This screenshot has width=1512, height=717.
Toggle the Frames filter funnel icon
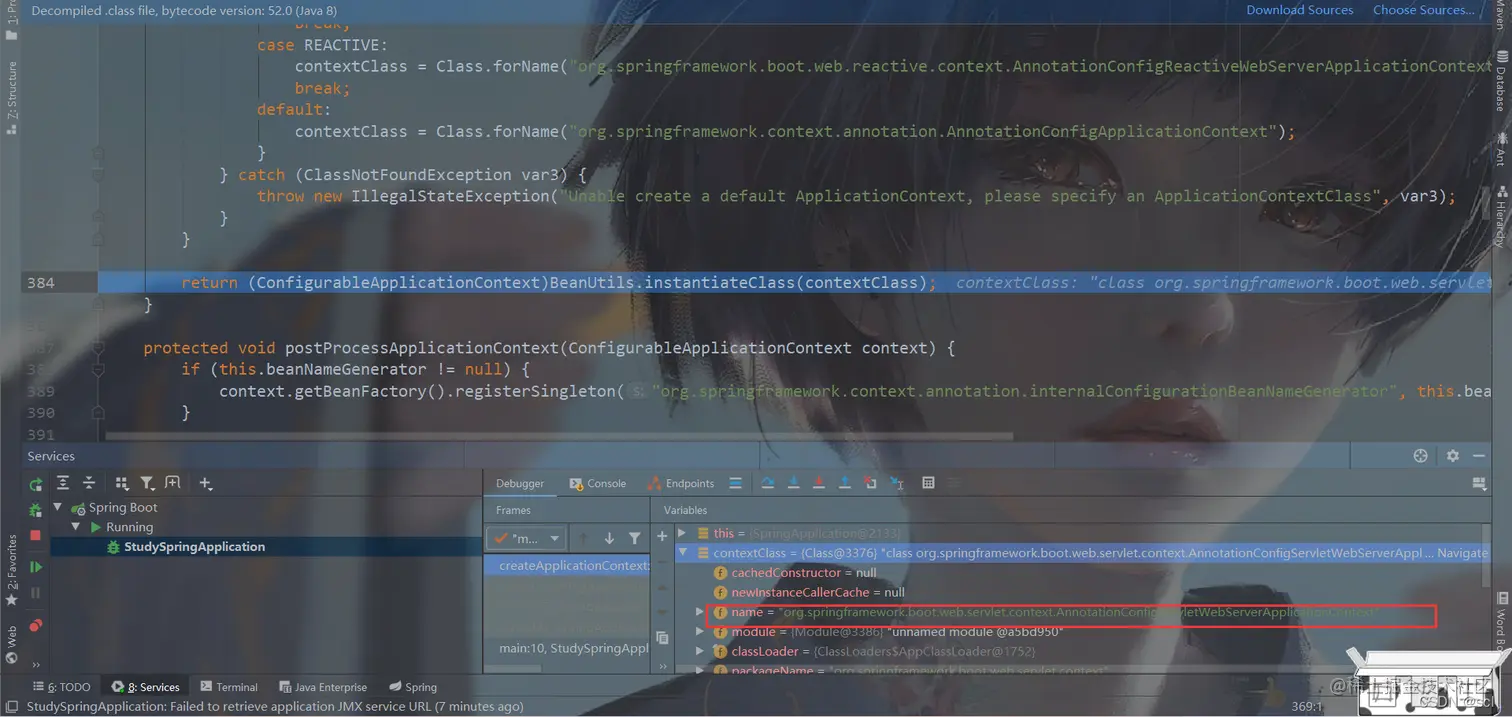point(634,538)
